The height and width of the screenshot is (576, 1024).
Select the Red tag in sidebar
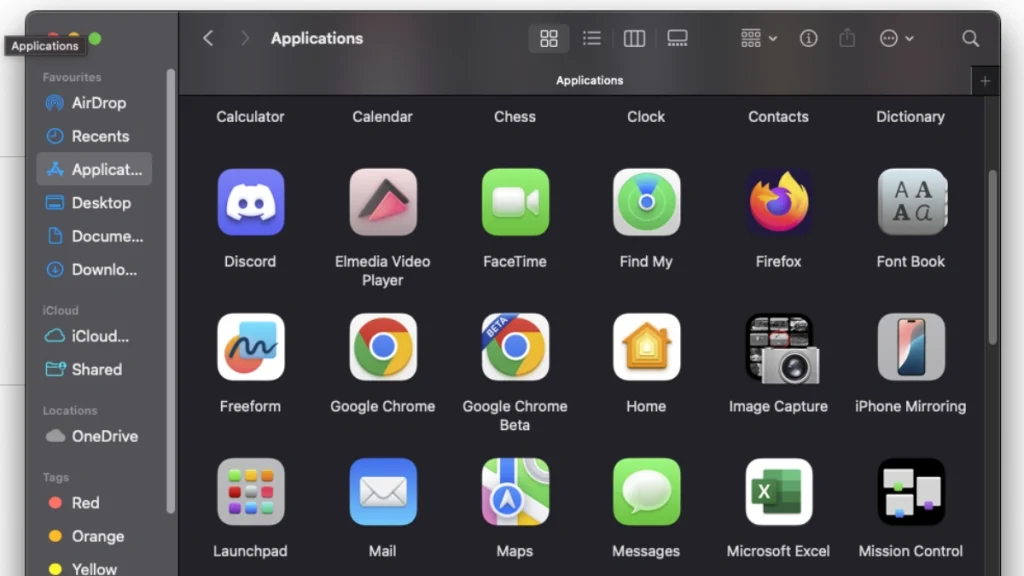click(85, 503)
